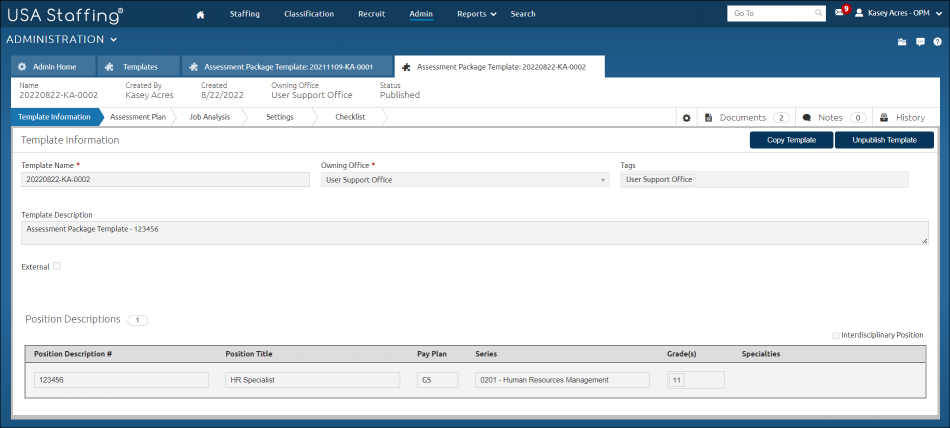950x428 pixels.
Task: Click the Created By value Kasey Acres
Action: (x=150, y=95)
